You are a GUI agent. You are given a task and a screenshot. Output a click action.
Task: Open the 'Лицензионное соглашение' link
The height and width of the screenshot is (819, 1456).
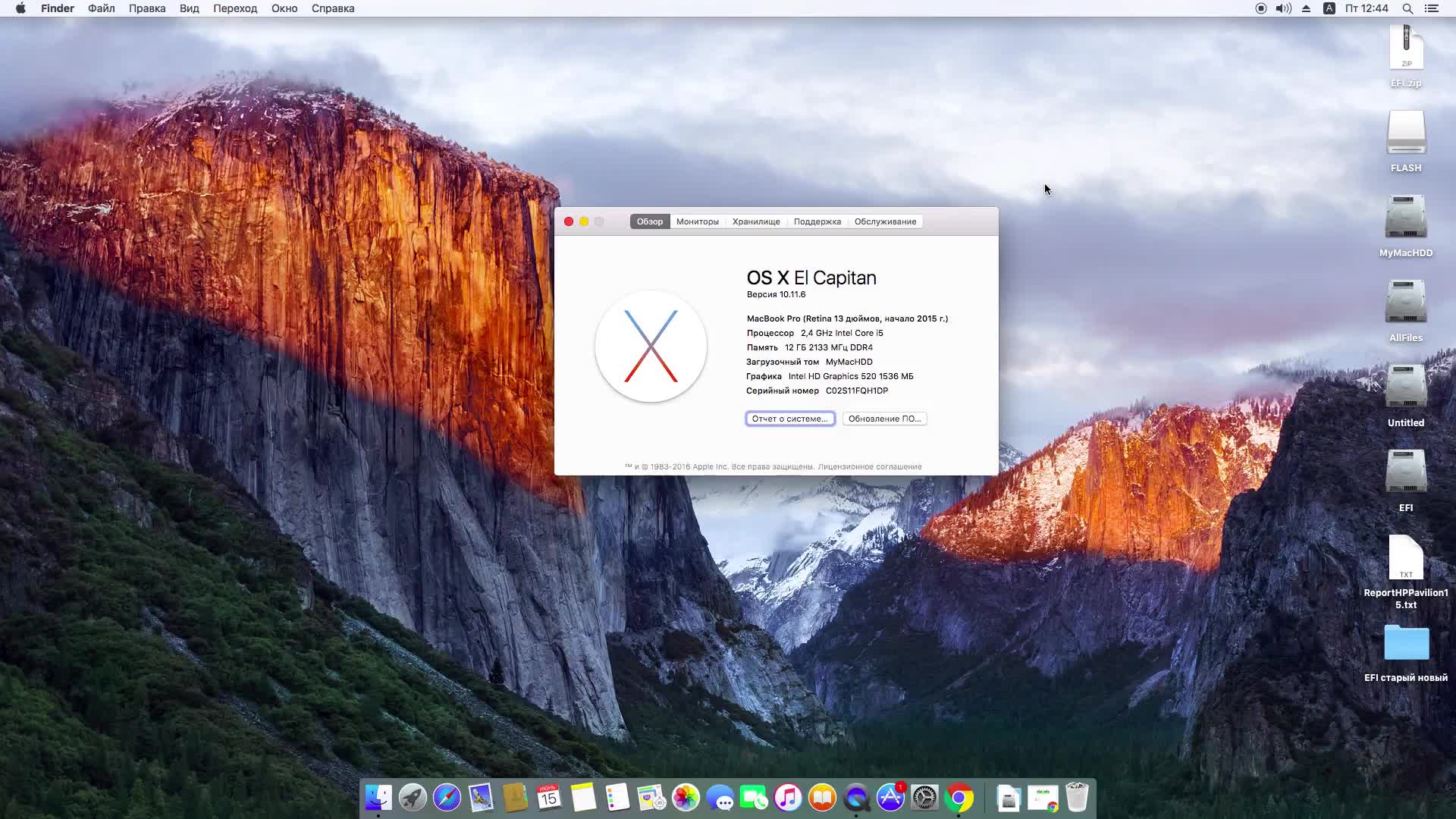coord(870,467)
